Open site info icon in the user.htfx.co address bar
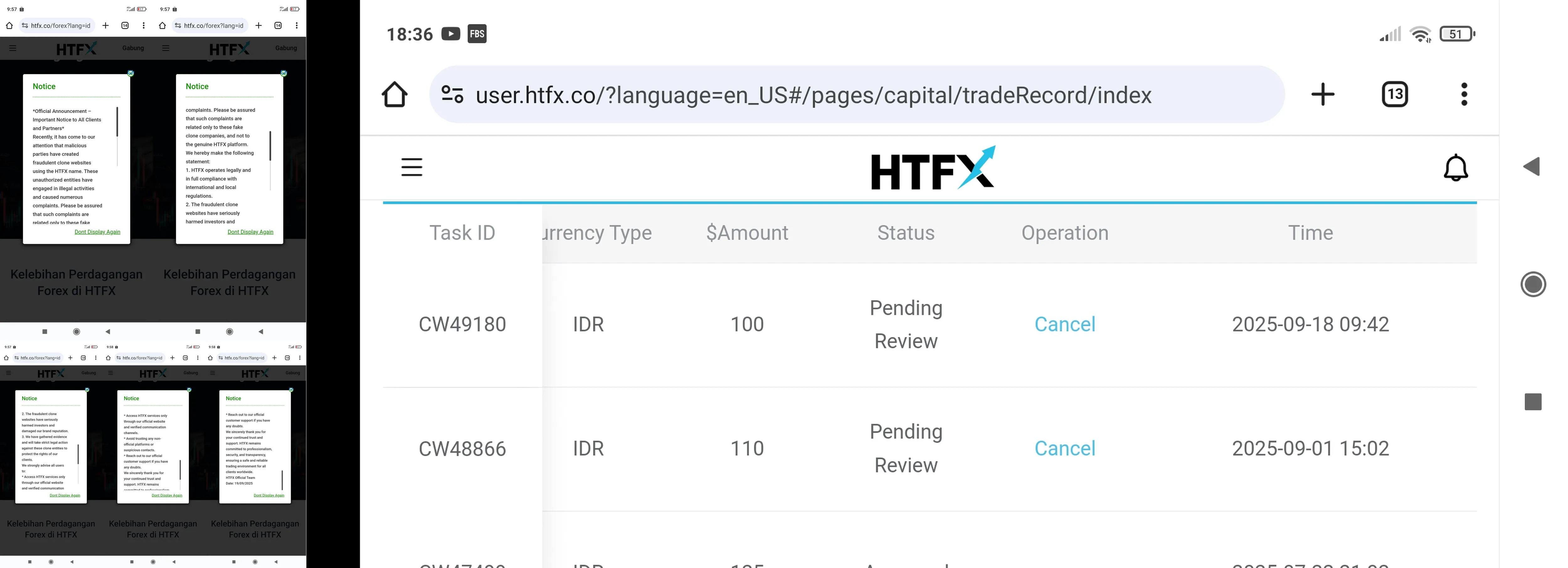The width and height of the screenshot is (1568, 568). [x=452, y=94]
